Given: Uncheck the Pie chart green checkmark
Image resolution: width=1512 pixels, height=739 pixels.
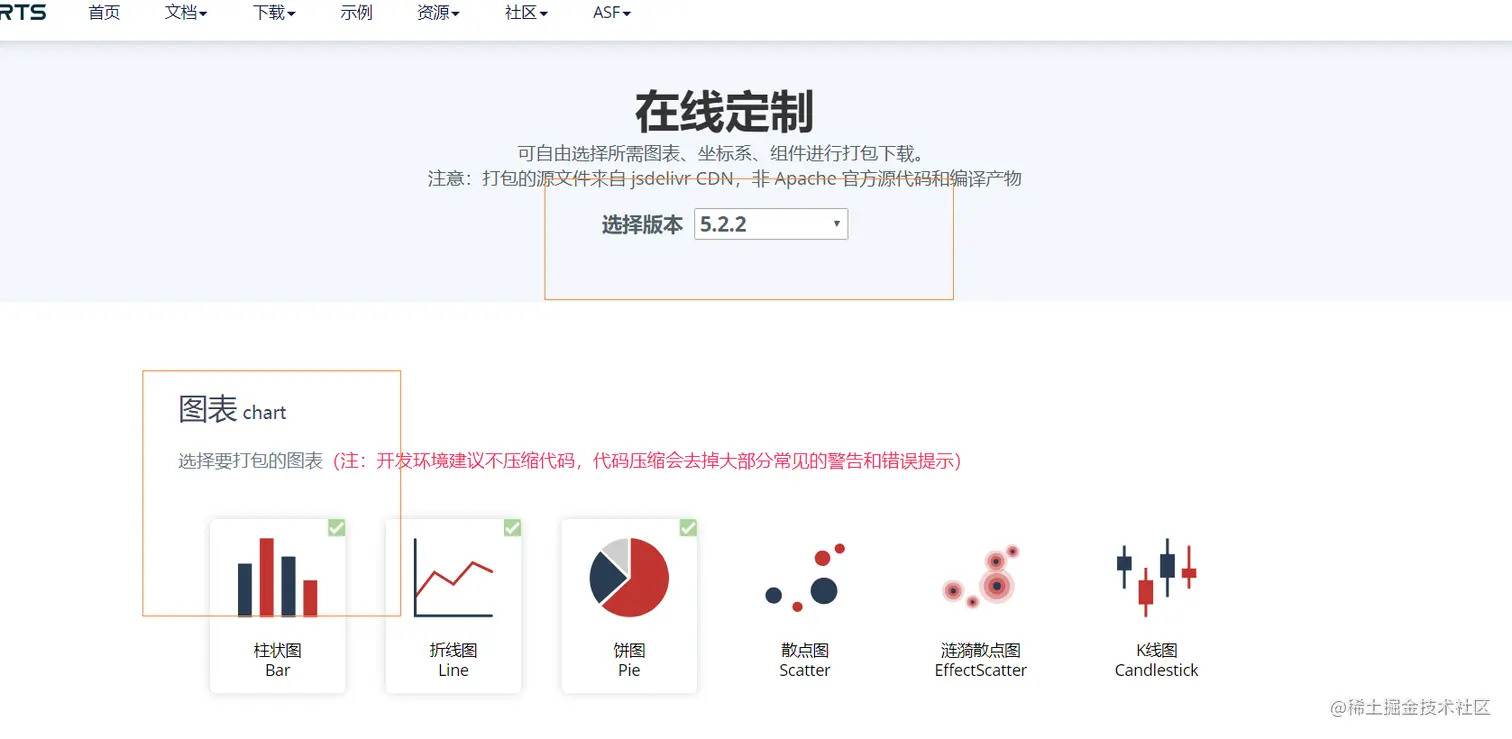Looking at the screenshot, I should pyautogui.click(x=689, y=527).
